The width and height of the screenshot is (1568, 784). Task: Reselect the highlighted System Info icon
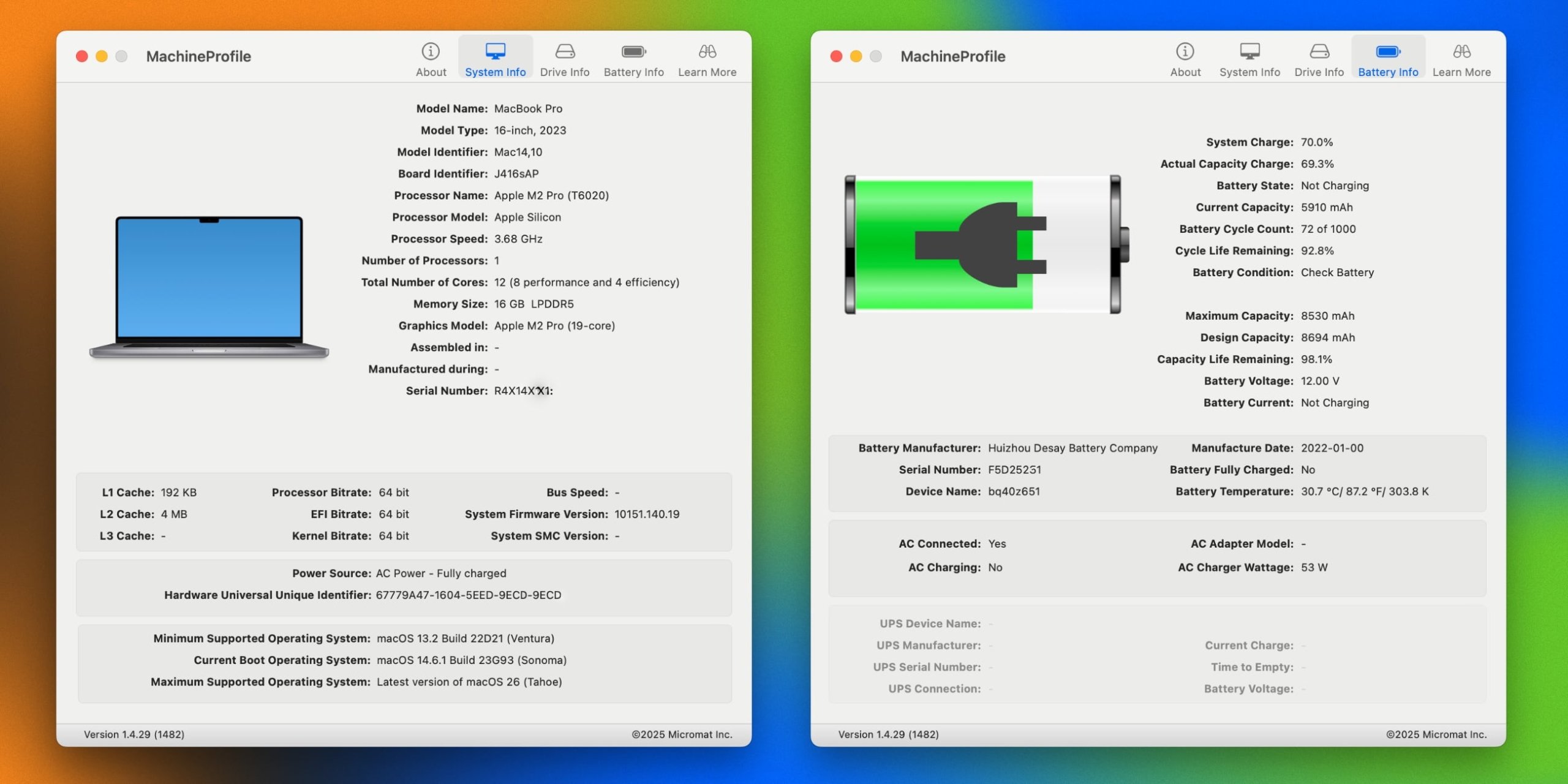(495, 52)
